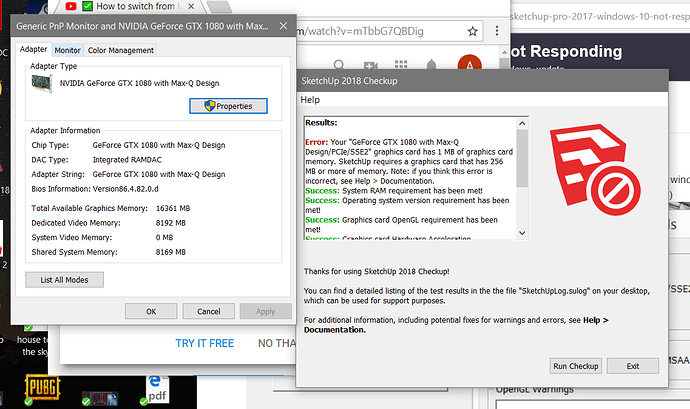Click the YouTube search magnifier icon
690x409 pixels.
pyautogui.click(x=339, y=66)
